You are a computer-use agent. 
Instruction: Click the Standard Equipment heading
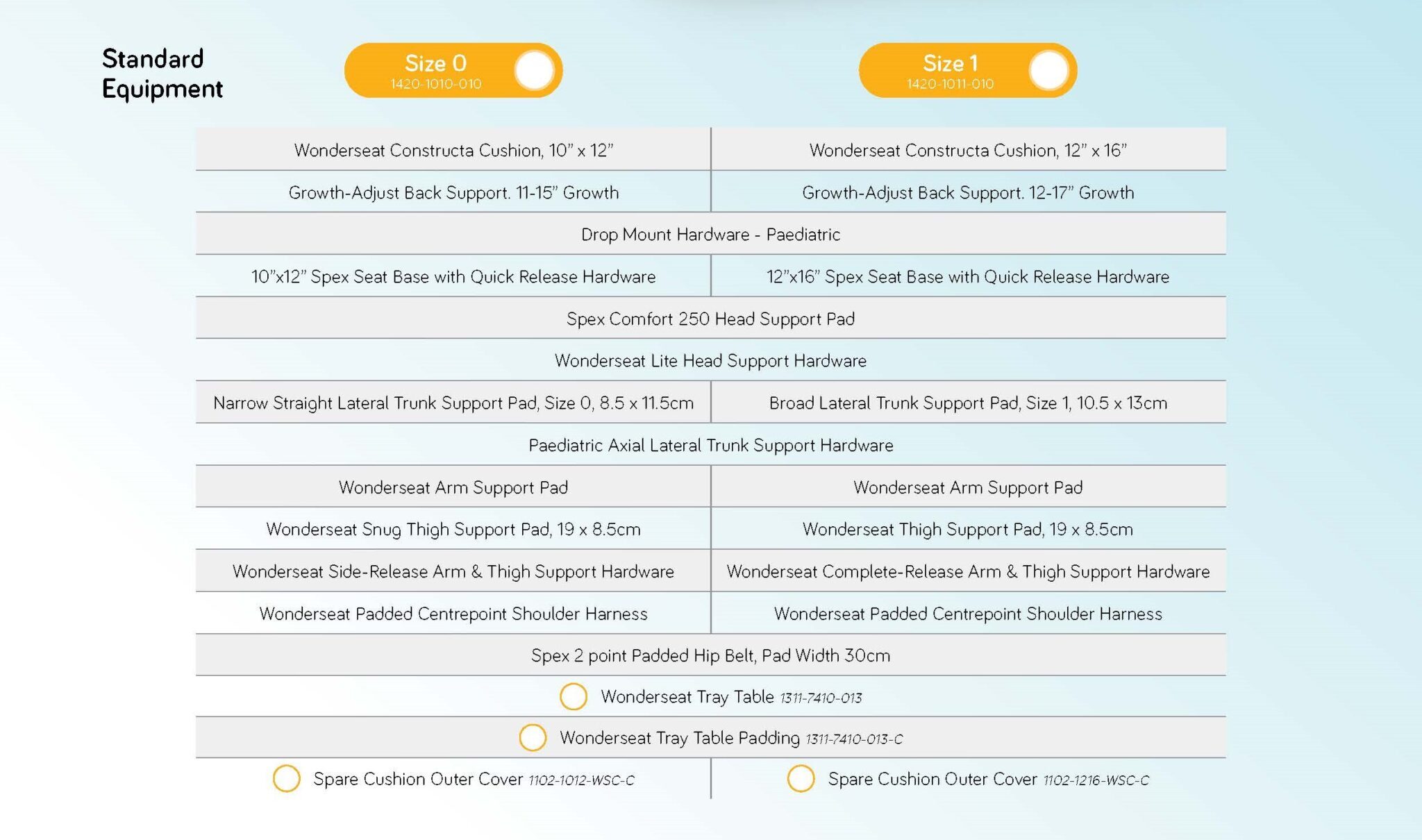pyautogui.click(x=162, y=74)
